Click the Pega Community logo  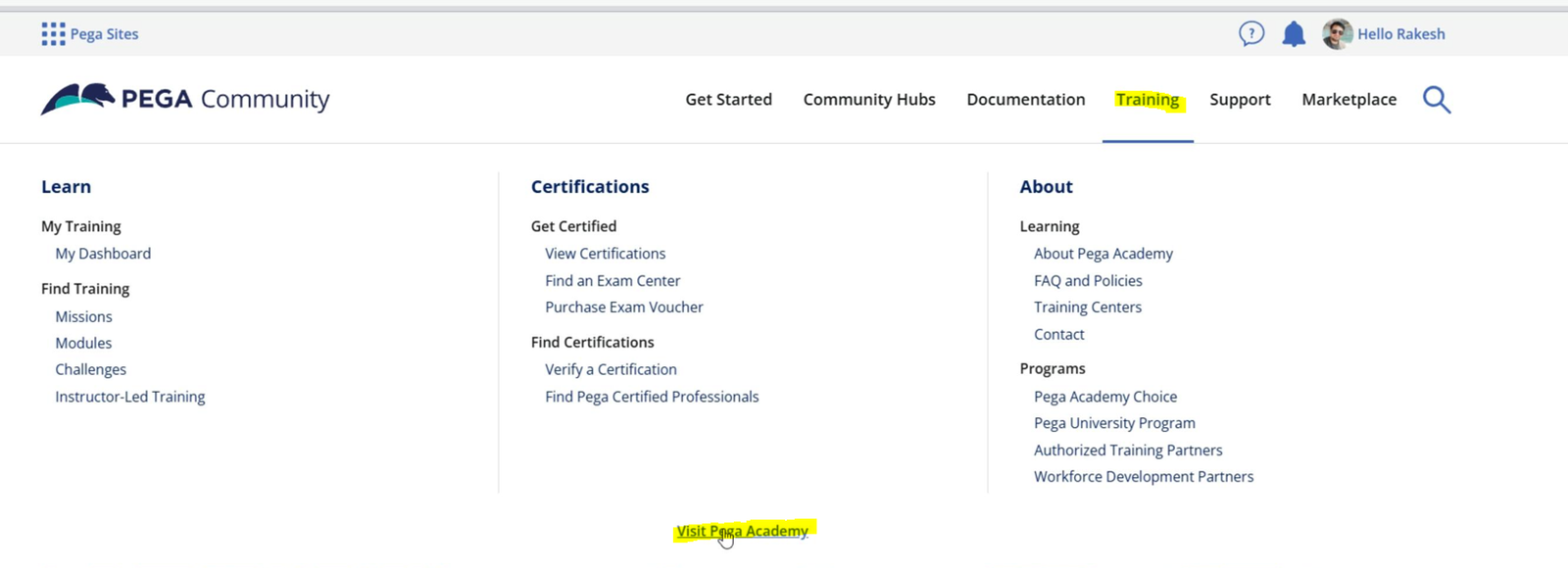[x=185, y=99]
